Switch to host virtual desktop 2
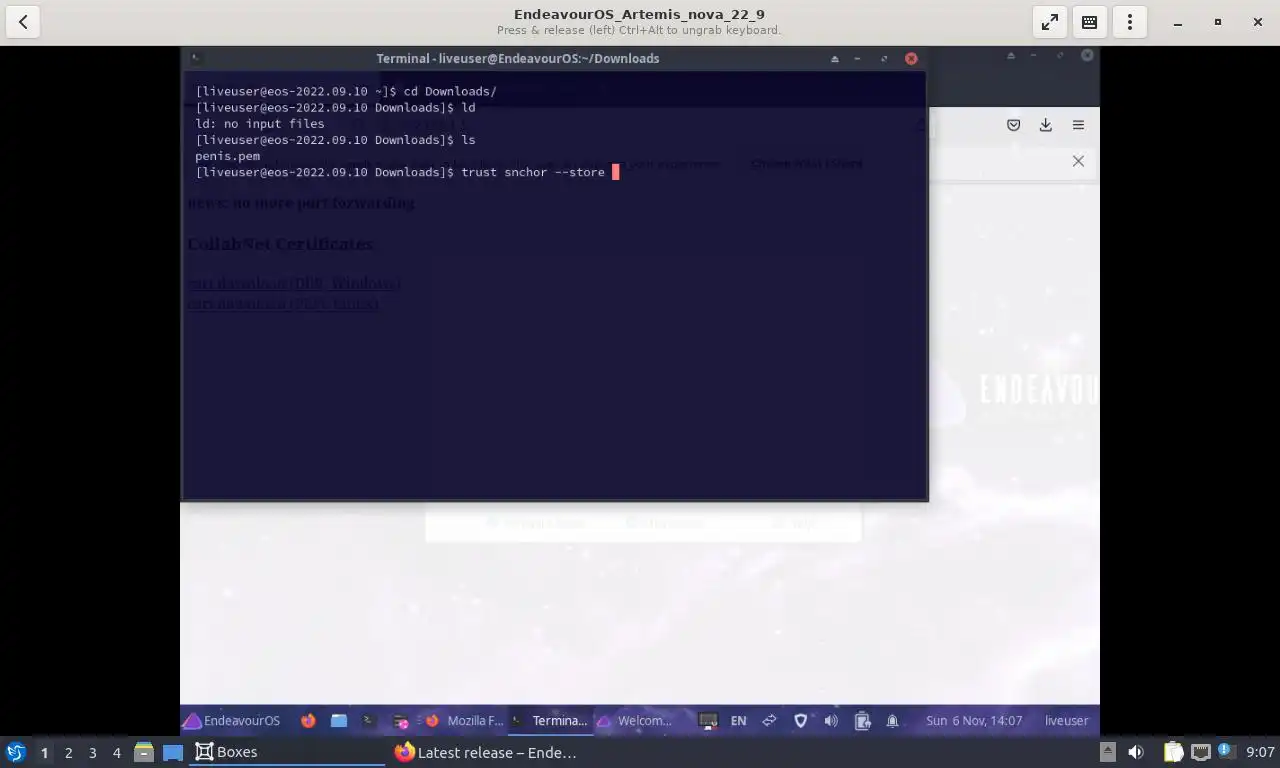The width and height of the screenshot is (1280, 768). coord(68,752)
